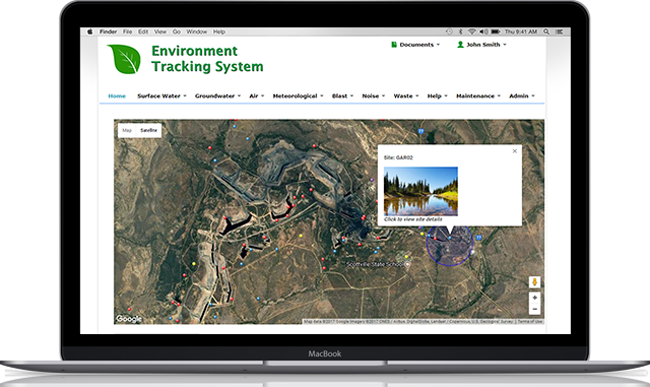This screenshot has width=650, height=387.
Task: Close the GAR02 site info popup
Action: pos(514,151)
